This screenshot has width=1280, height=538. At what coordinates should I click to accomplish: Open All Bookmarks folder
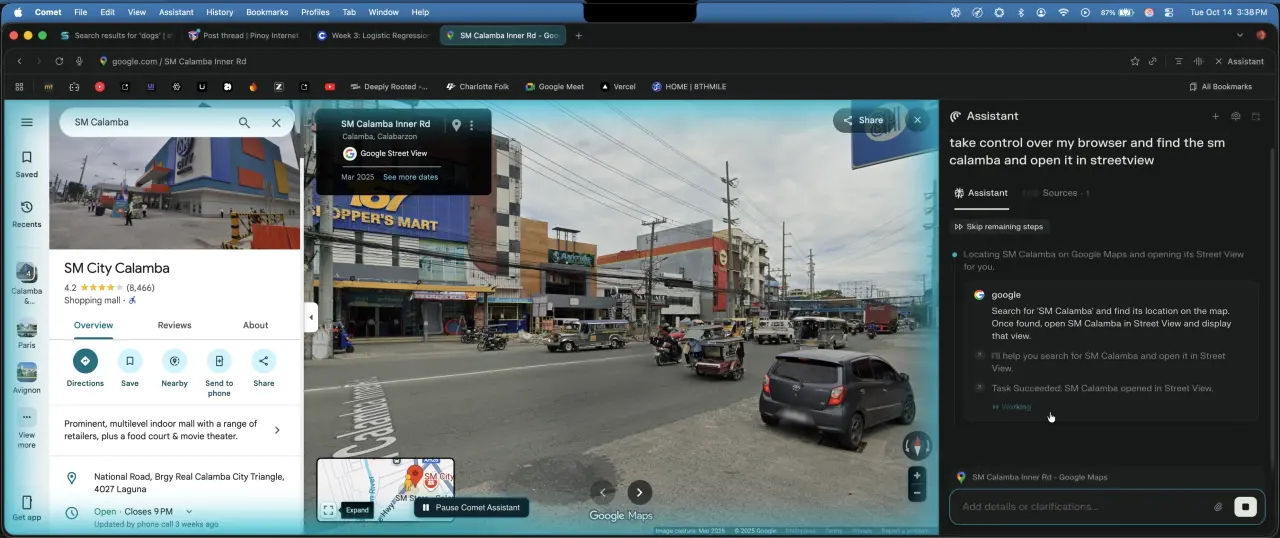click(1220, 87)
